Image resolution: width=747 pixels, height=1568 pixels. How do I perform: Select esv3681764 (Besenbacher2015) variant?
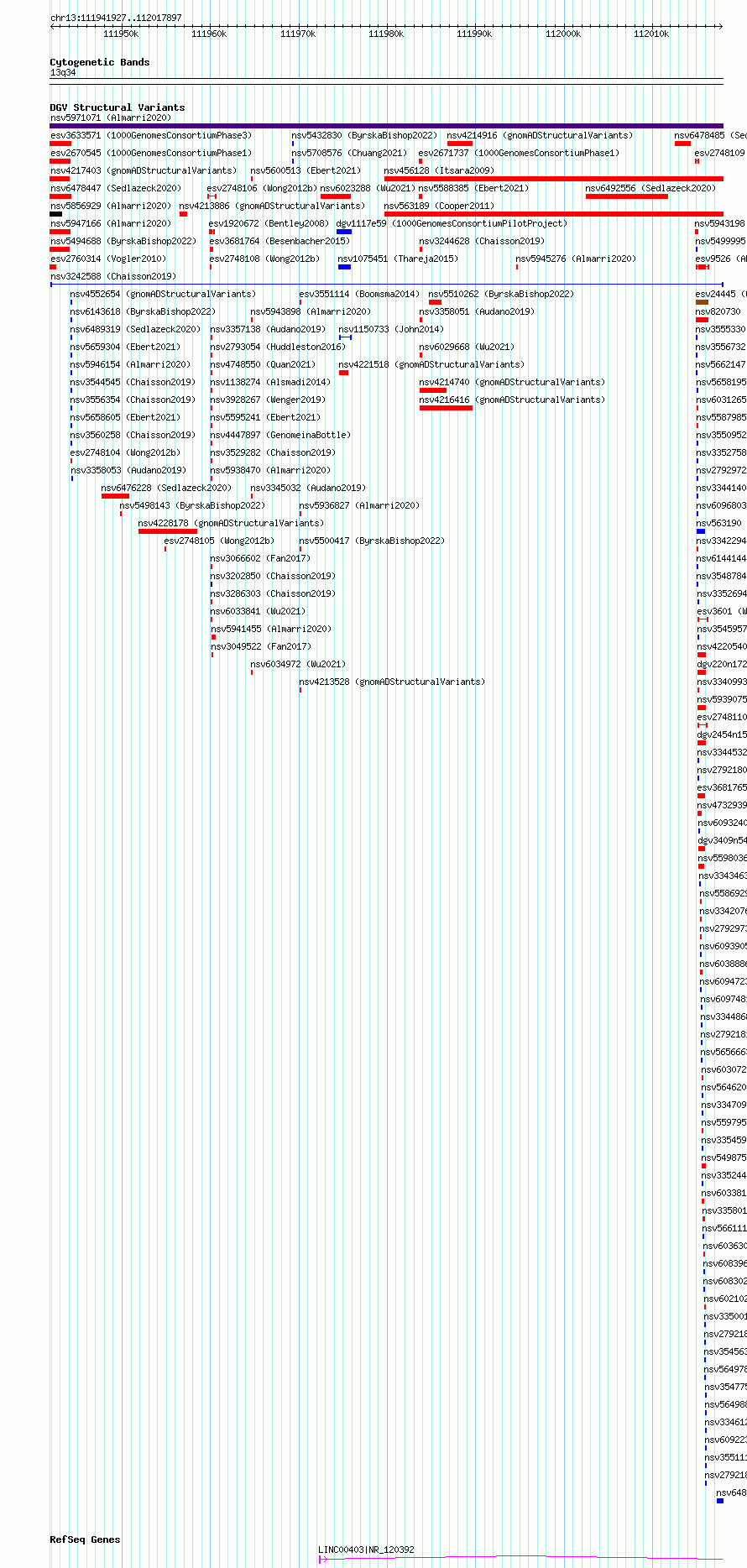tap(279, 241)
